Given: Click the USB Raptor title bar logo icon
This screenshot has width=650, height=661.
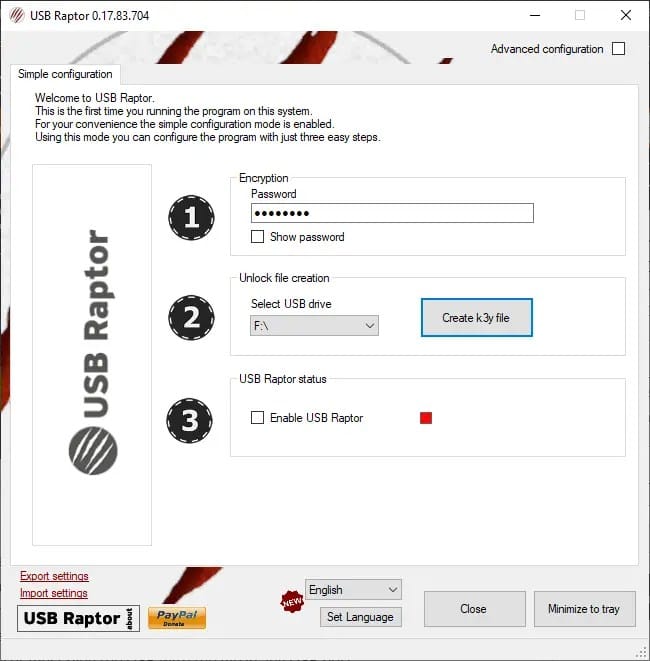Looking at the screenshot, I should (x=17, y=16).
